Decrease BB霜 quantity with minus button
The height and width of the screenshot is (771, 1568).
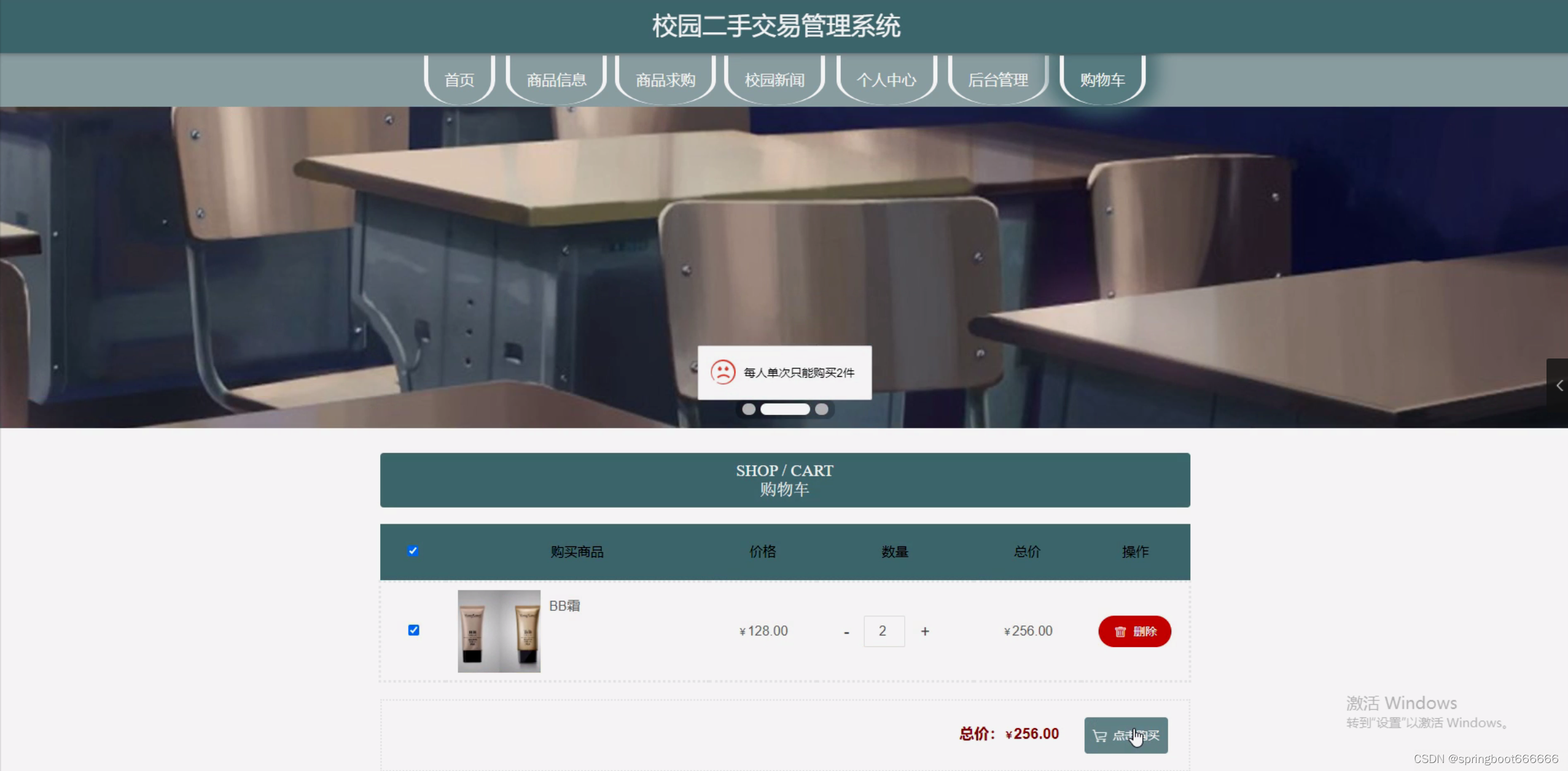[x=846, y=632]
